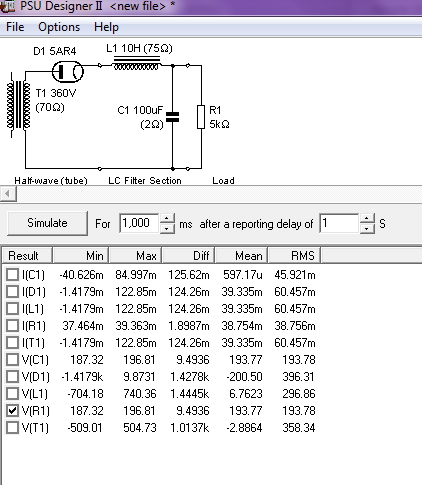This screenshot has height=485, width=422.
Task: Sort by the Mean column header
Action: pos(241,256)
